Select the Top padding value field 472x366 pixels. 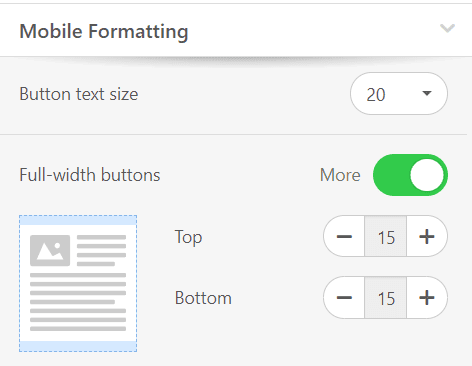pos(386,236)
